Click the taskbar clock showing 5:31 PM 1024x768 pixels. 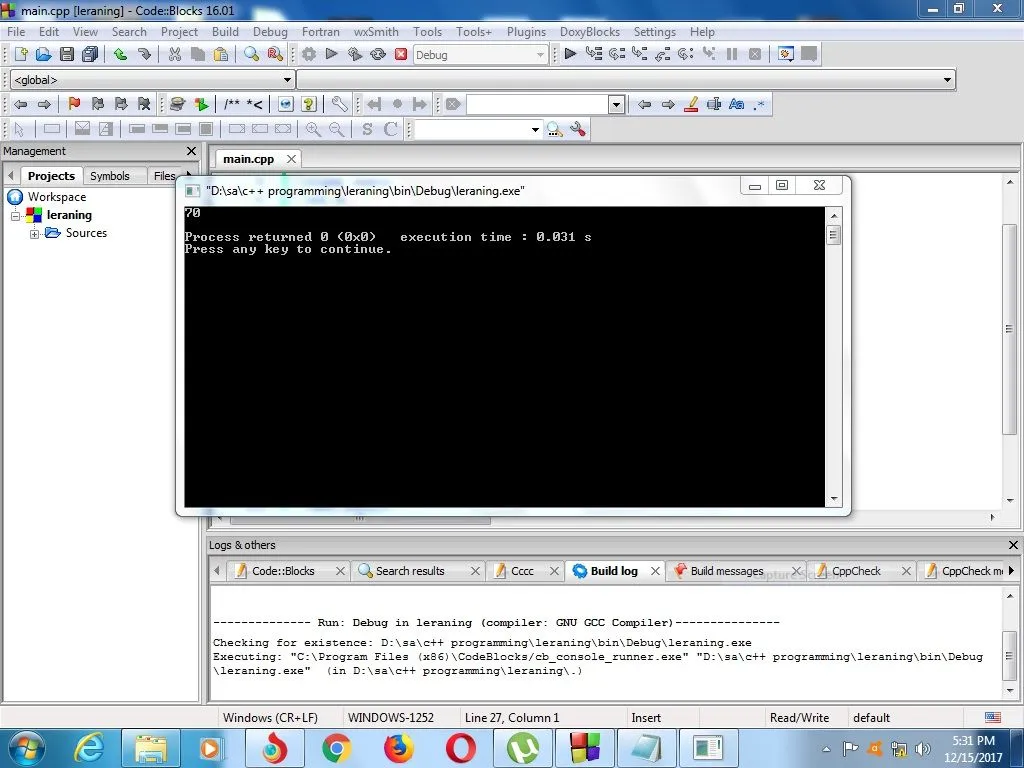[x=973, y=749]
